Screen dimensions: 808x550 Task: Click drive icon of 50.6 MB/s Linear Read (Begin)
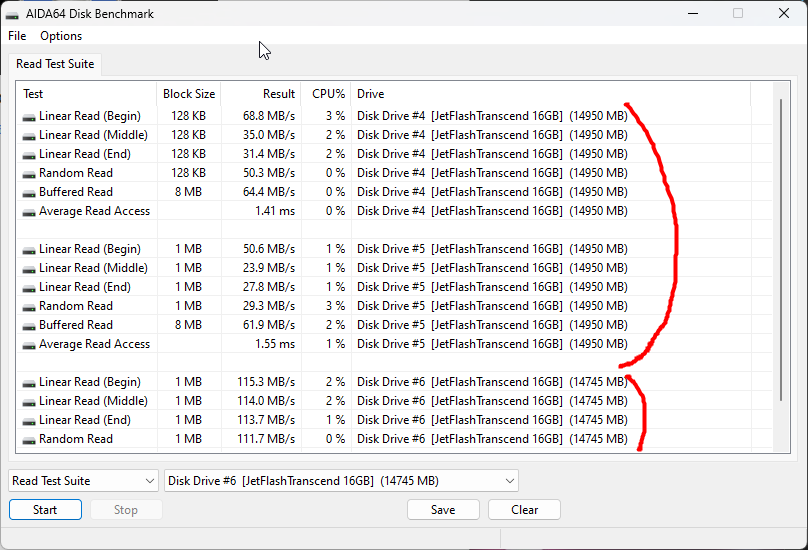pyautogui.click(x=29, y=250)
